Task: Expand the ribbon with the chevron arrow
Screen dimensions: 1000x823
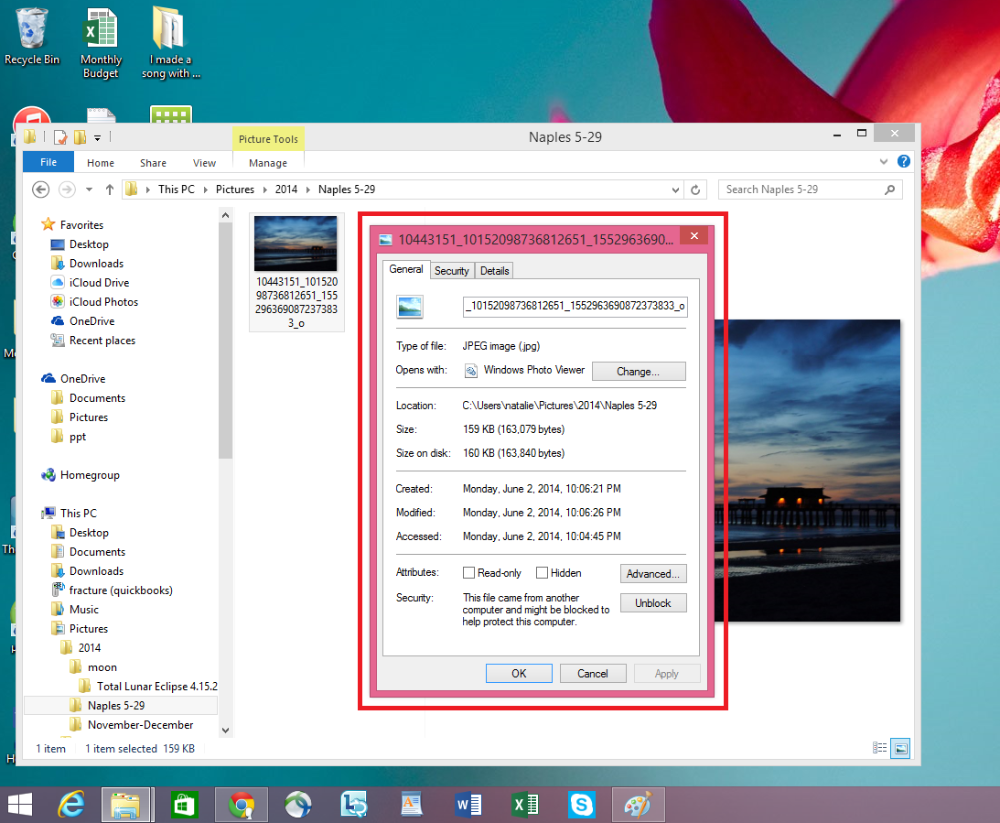Action: [x=883, y=161]
